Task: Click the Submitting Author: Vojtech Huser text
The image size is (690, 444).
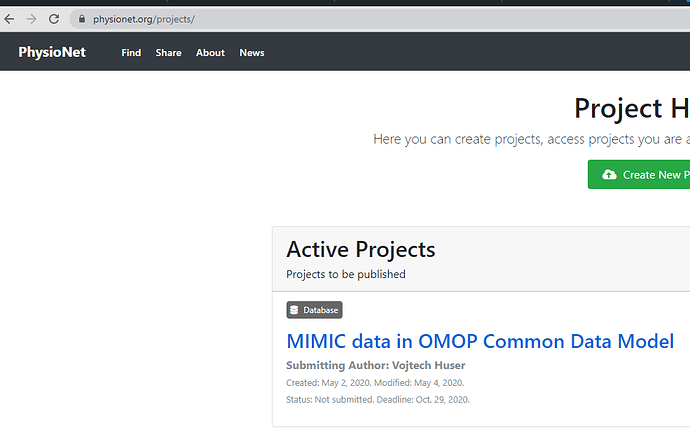Action: click(x=375, y=365)
